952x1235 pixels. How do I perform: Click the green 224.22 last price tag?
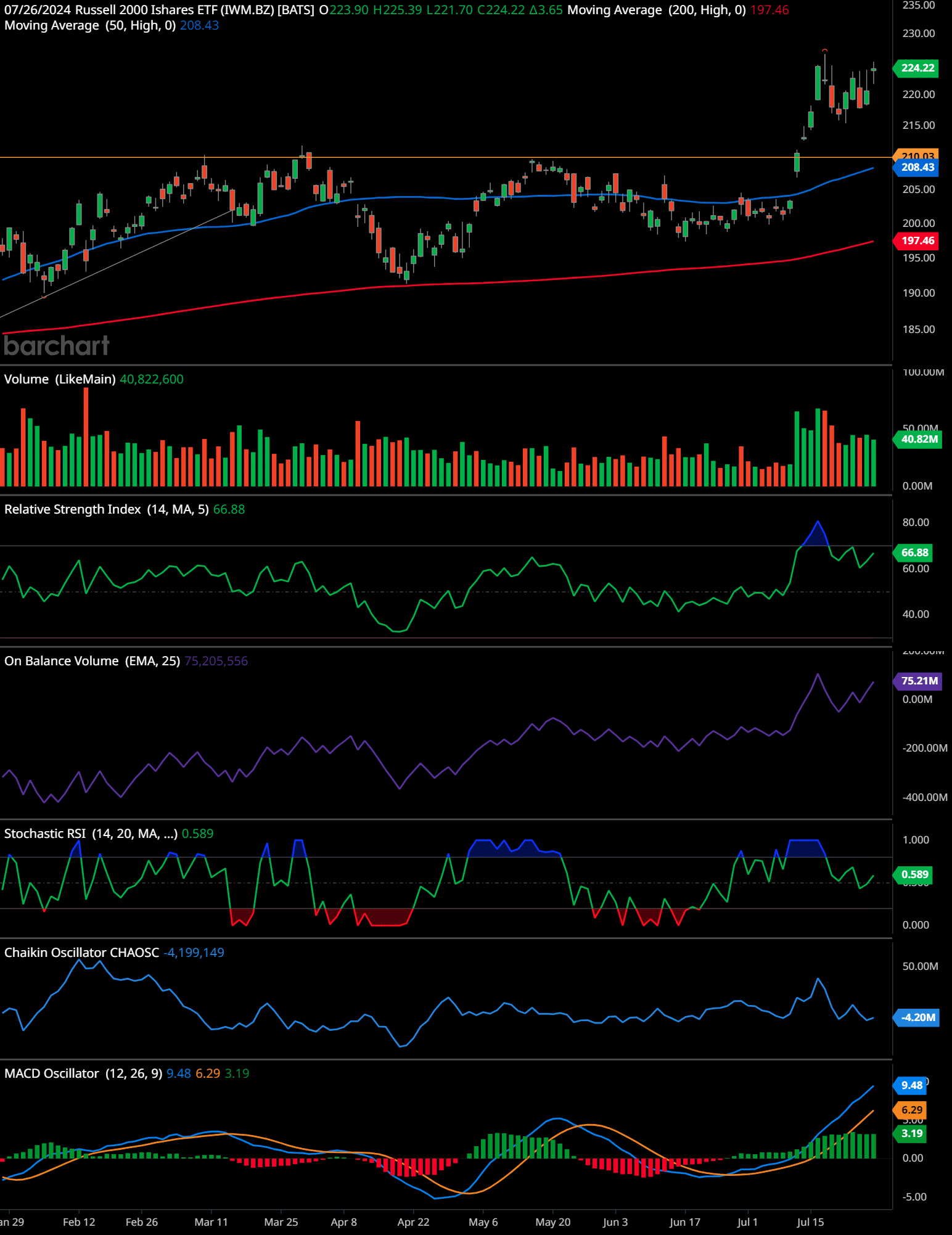(x=917, y=68)
